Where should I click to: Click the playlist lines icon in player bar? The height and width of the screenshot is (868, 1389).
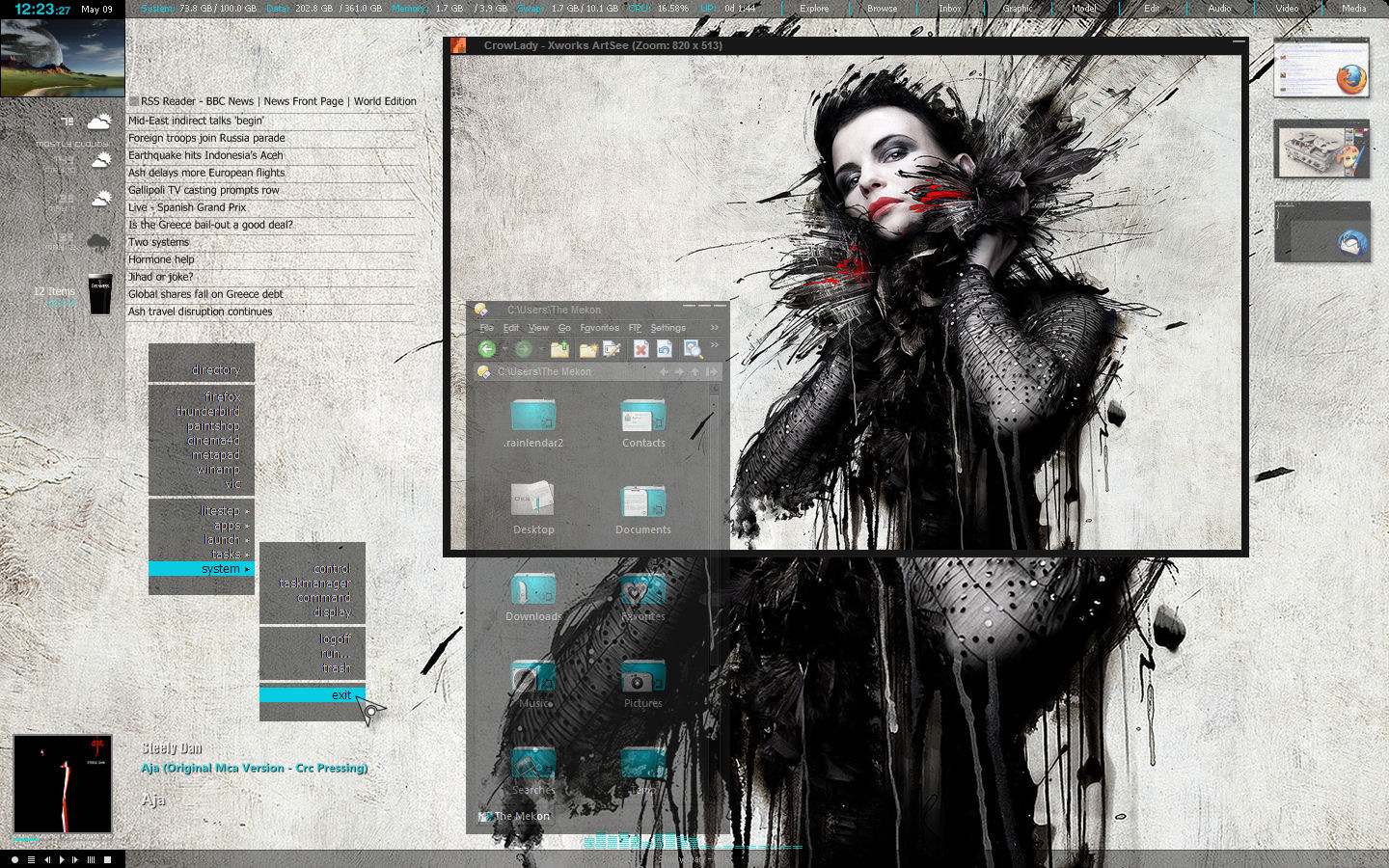point(31,859)
